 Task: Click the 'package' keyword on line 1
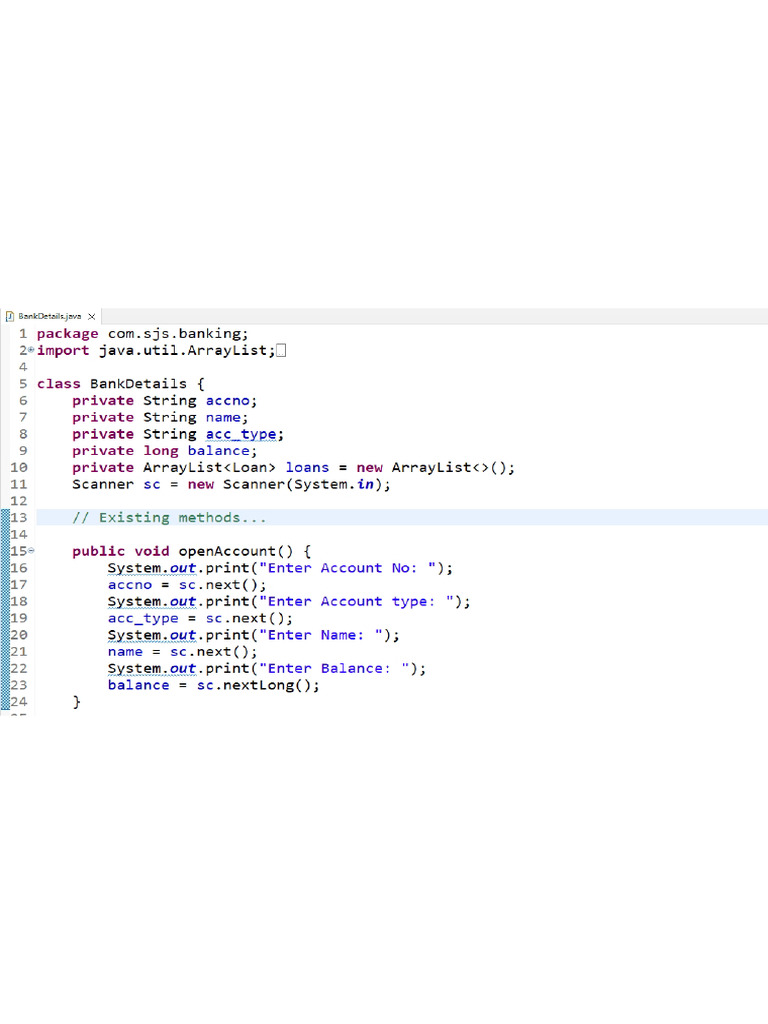(67, 334)
